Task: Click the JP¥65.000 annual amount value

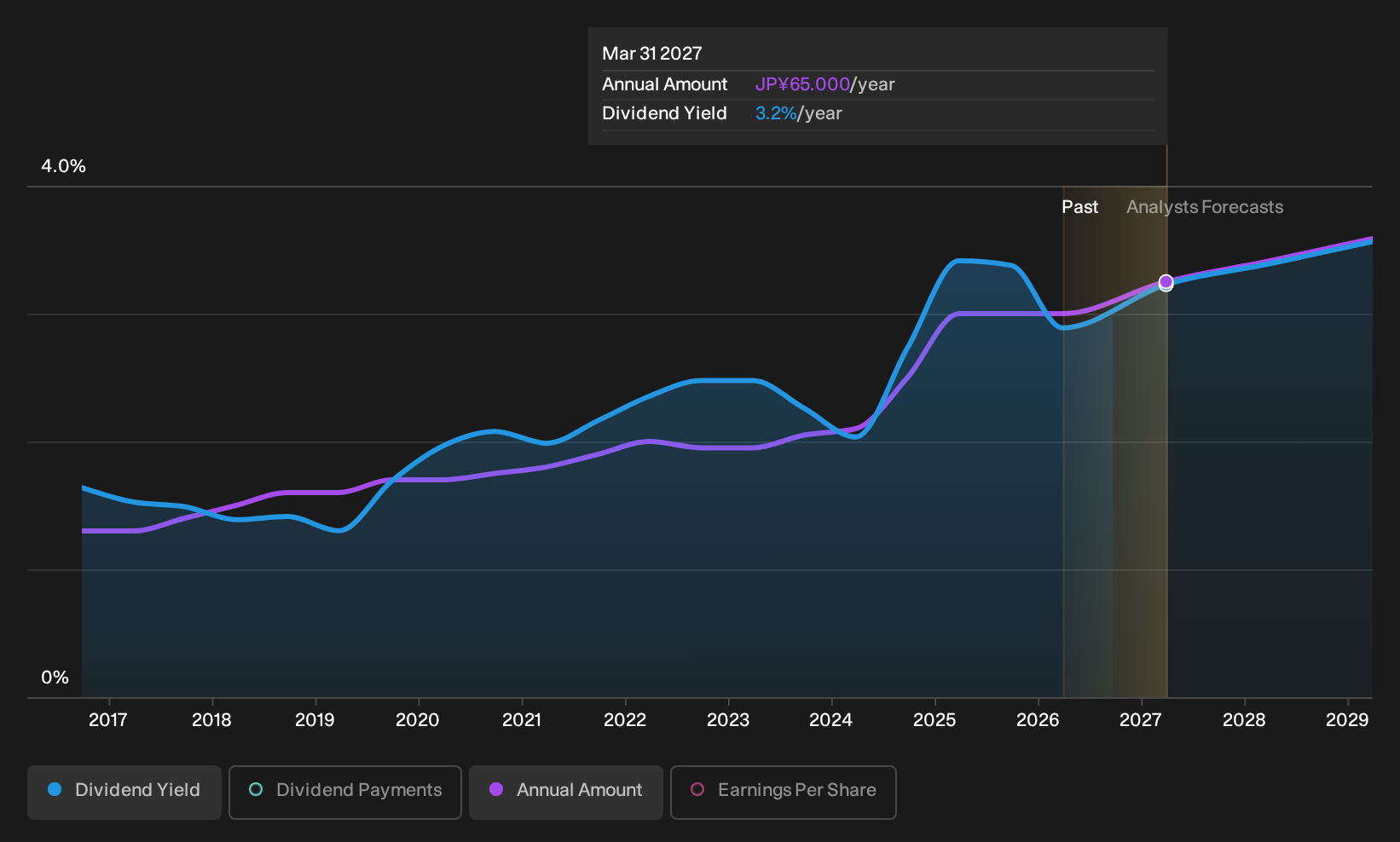Action: coord(802,84)
